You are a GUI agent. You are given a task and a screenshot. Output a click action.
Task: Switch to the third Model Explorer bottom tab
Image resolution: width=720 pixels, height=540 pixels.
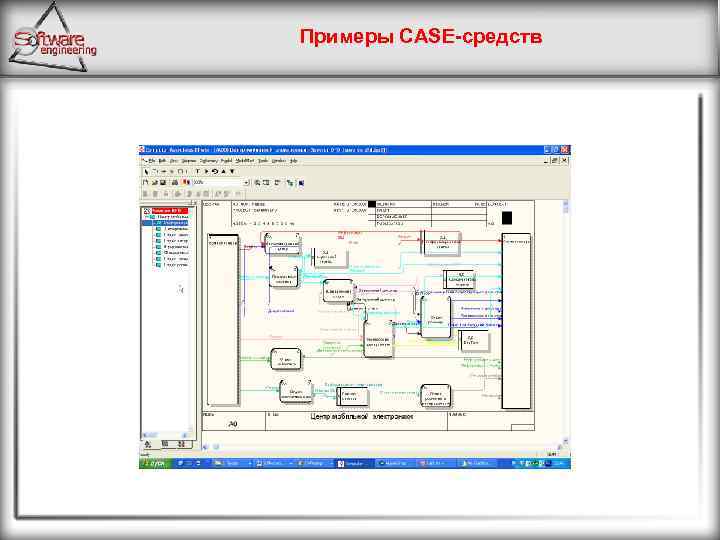pyautogui.click(x=181, y=444)
